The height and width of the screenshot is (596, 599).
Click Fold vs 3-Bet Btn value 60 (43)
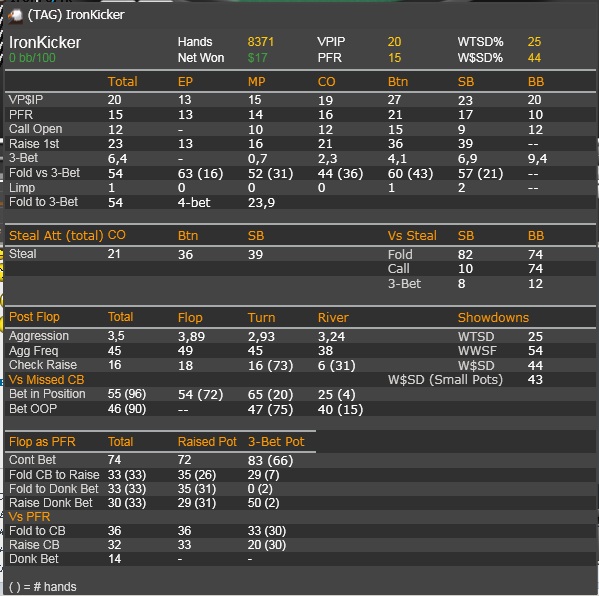[410, 173]
